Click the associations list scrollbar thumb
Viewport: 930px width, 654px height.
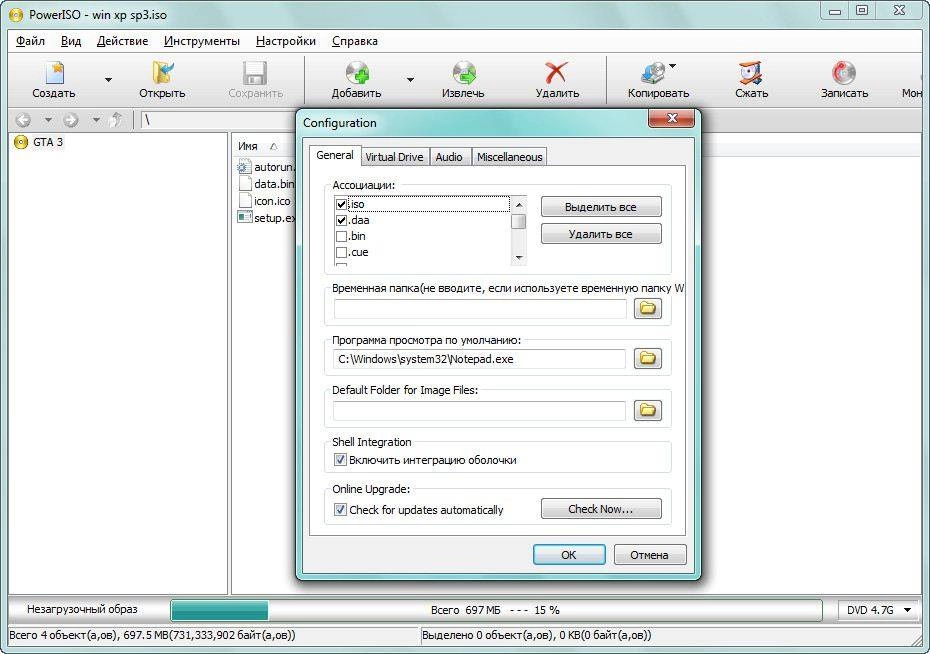(519, 221)
